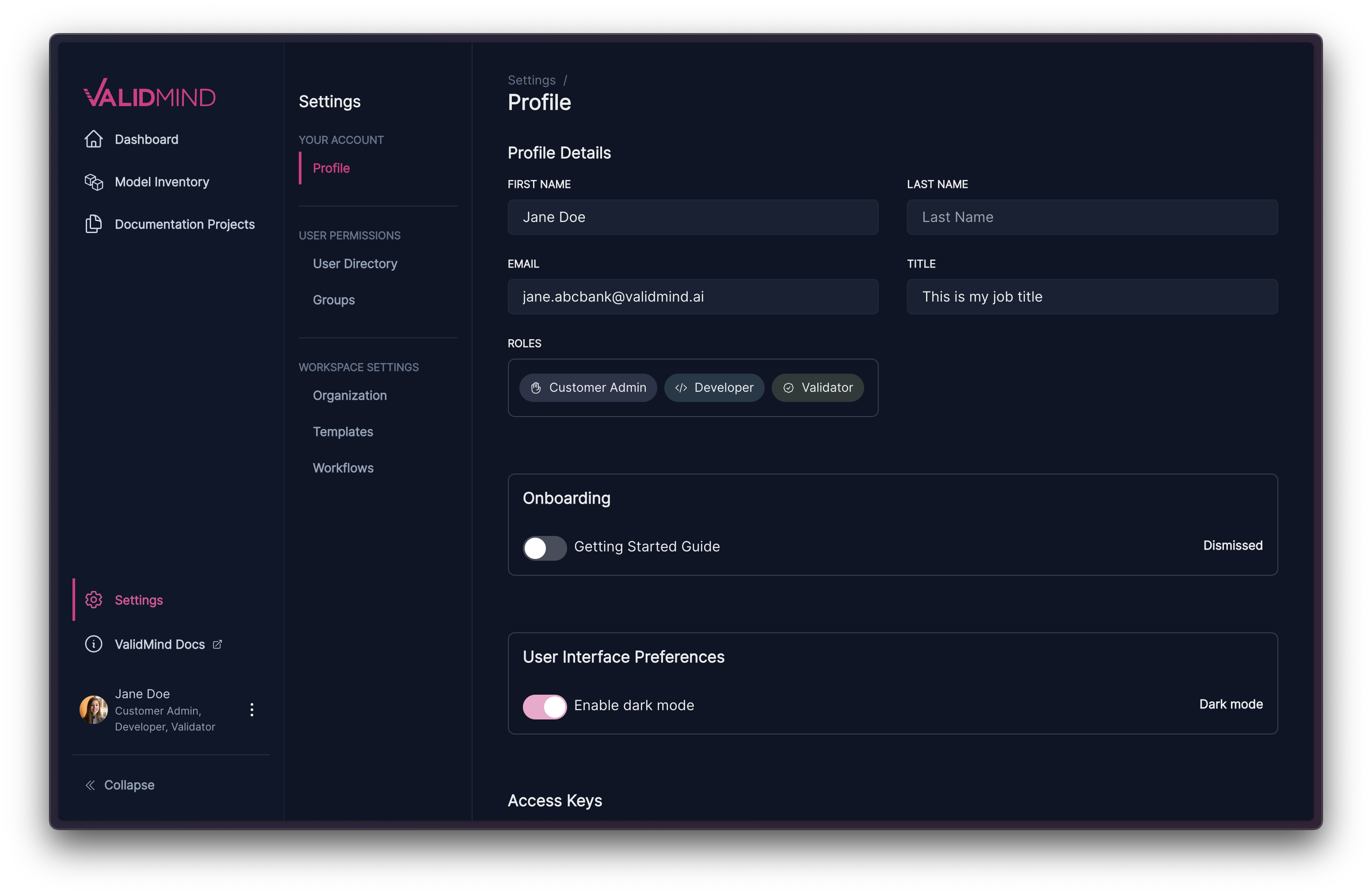Click inside the Last Name input field
The height and width of the screenshot is (895, 1372).
pos(1091,218)
